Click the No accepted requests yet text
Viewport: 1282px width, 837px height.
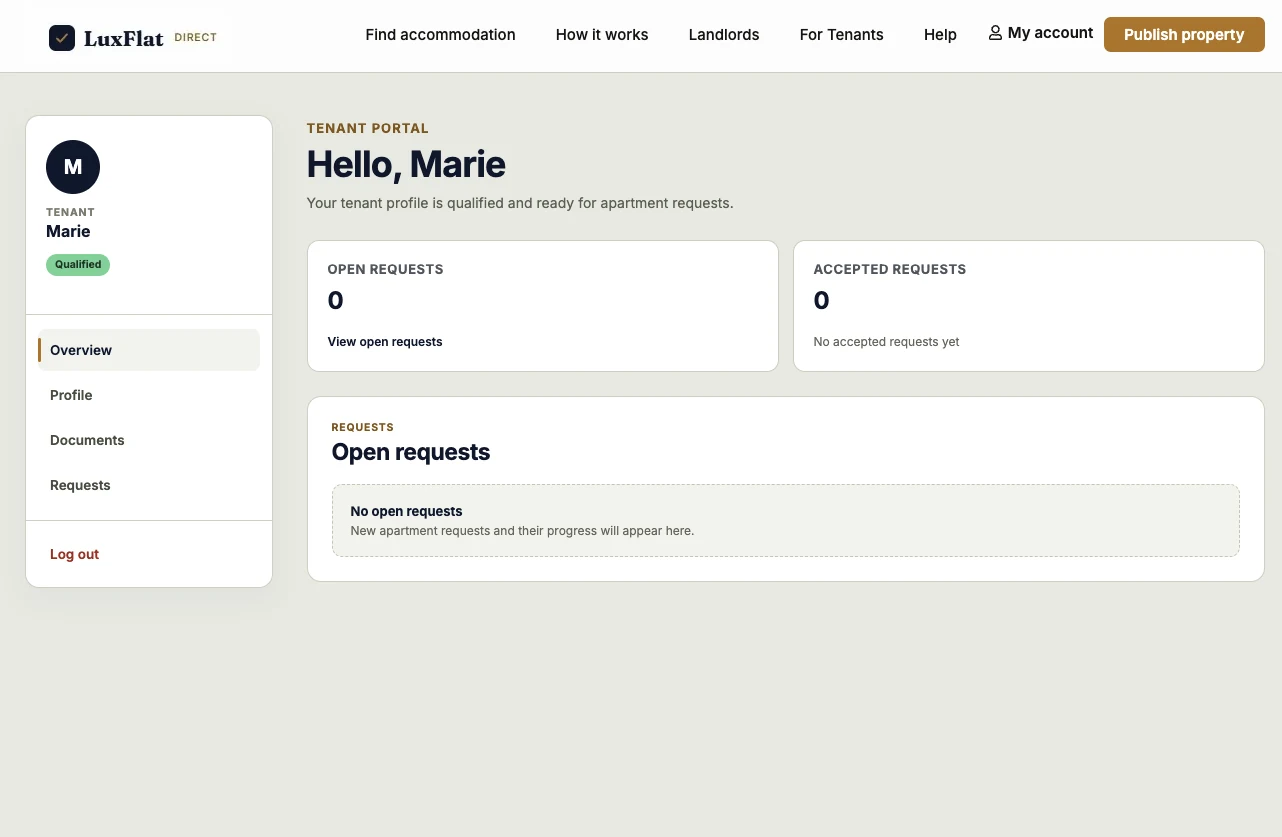886,342
